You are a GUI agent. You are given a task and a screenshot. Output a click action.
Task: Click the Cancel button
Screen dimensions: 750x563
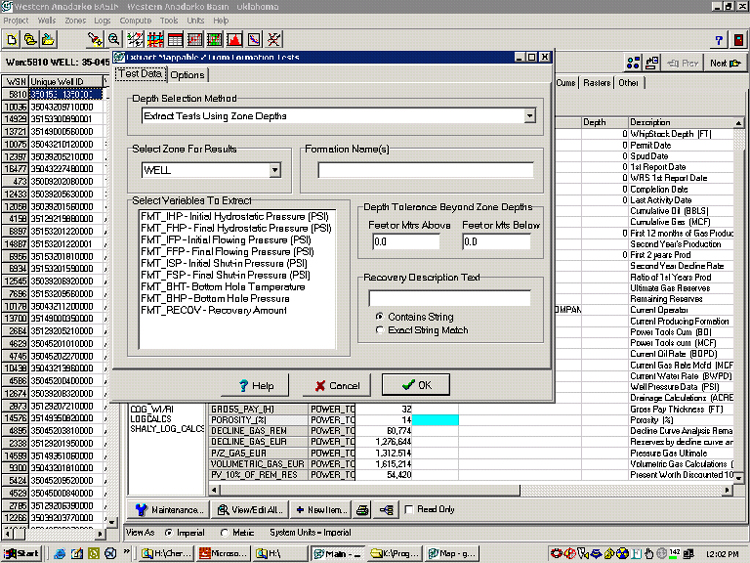pos(335,386)
